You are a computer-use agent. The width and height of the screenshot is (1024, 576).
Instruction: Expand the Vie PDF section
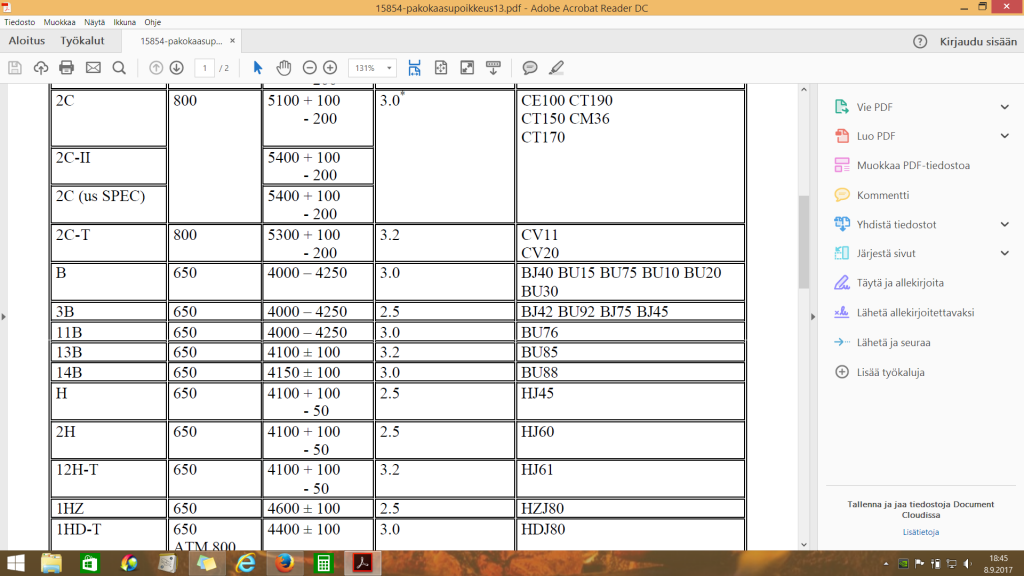tap(1004, 107)
